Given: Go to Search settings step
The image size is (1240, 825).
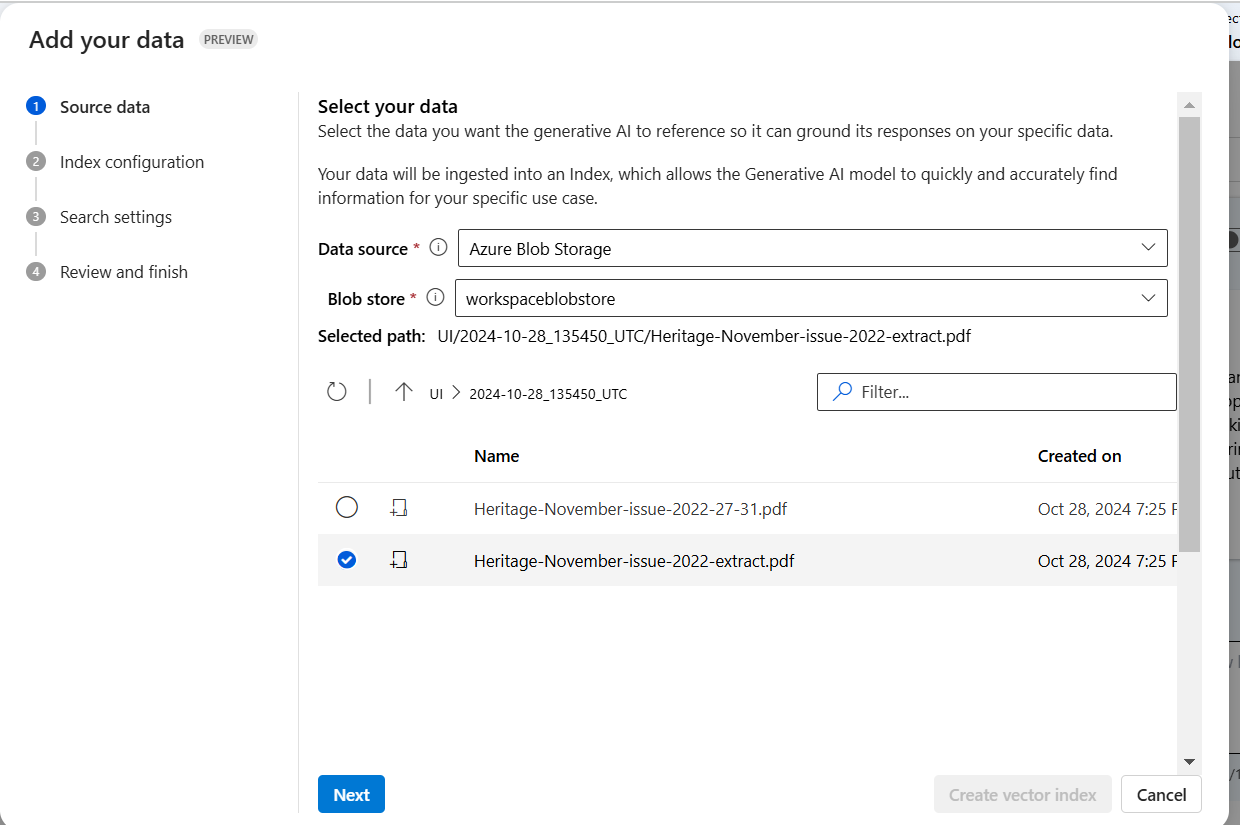Looking at the screenshot, I should click(116, 217).
